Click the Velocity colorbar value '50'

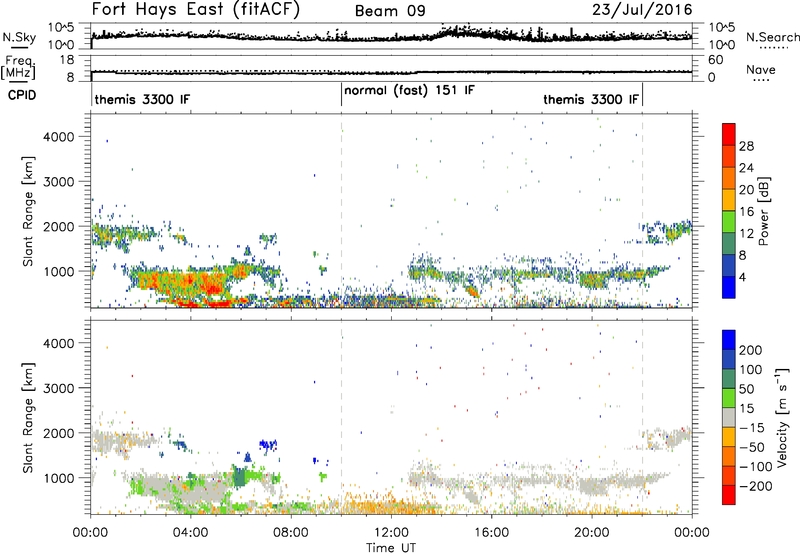pyautogui.click(x=746, y=389)
